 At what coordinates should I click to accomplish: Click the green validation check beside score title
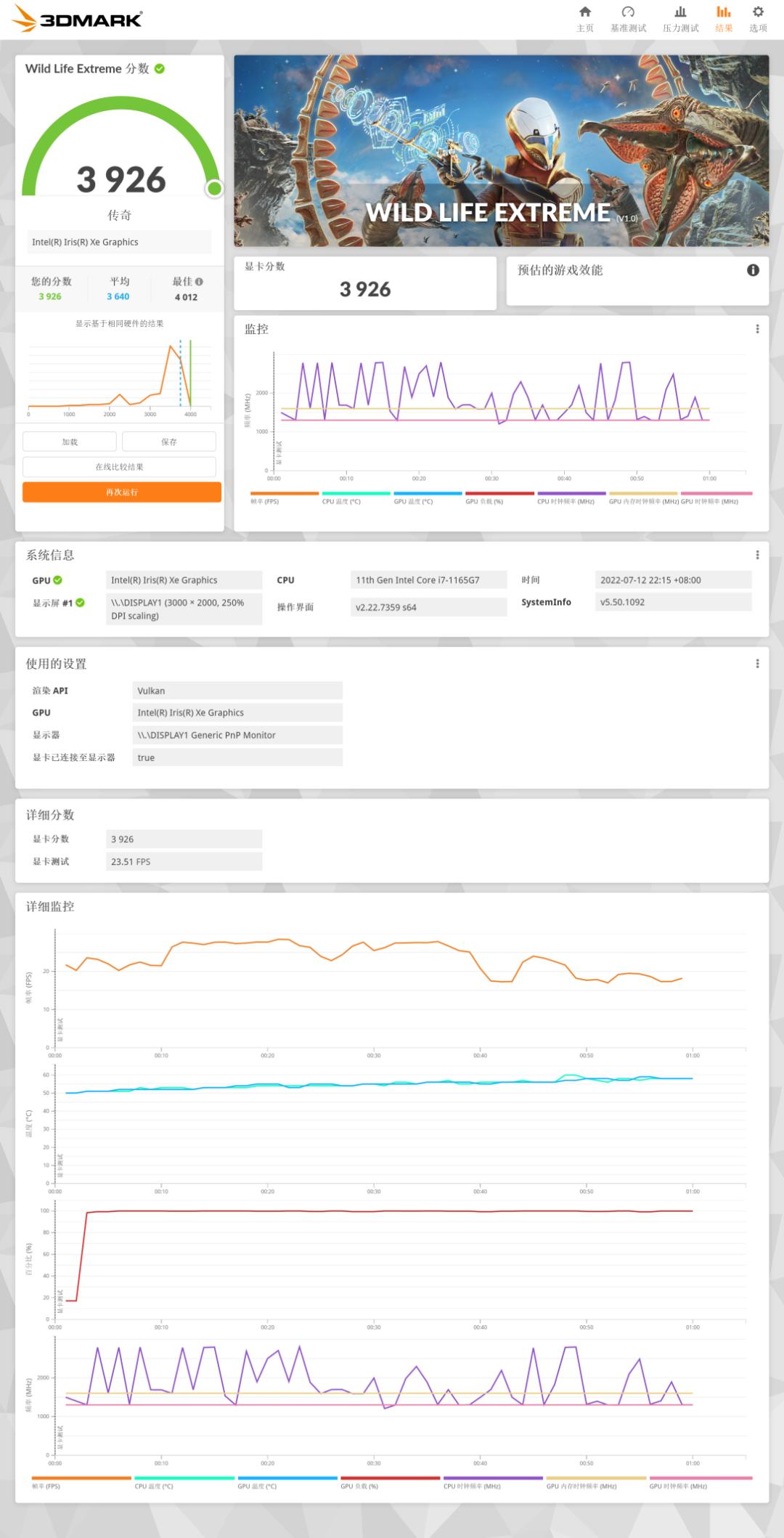(160, 69)
